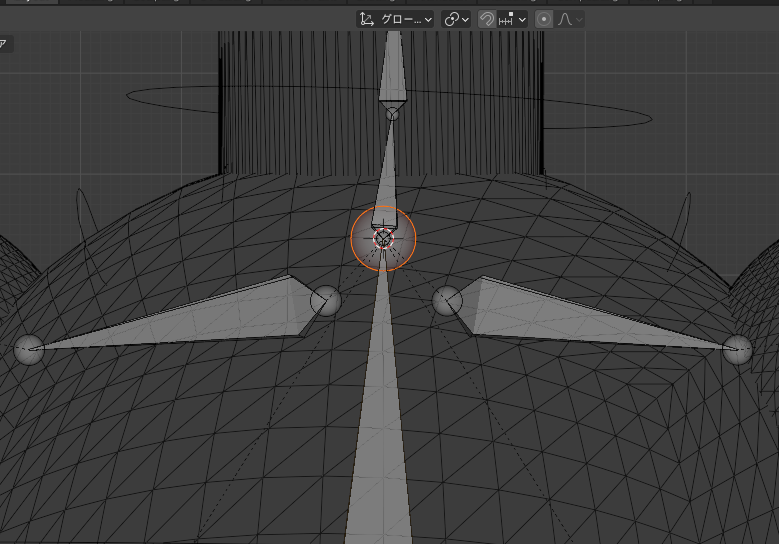Open the transform orientation dropdown labeled グロー…
Image resolution: width=779 pixels, height=544 pixels.
(395, 19)
